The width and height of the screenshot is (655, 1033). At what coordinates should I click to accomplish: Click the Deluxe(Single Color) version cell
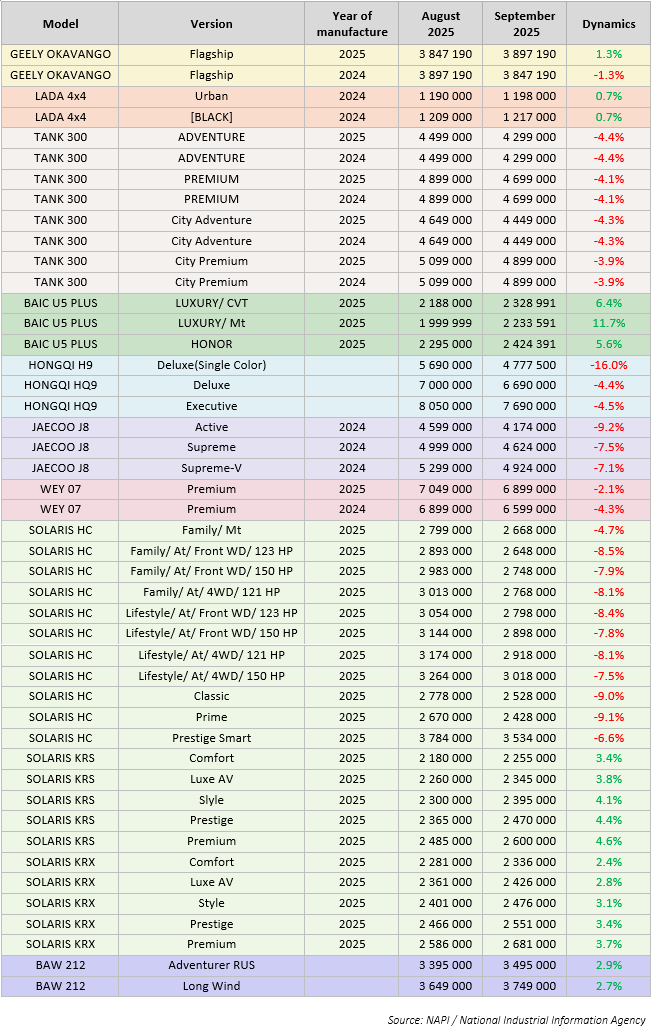click(x=211, y=365)
